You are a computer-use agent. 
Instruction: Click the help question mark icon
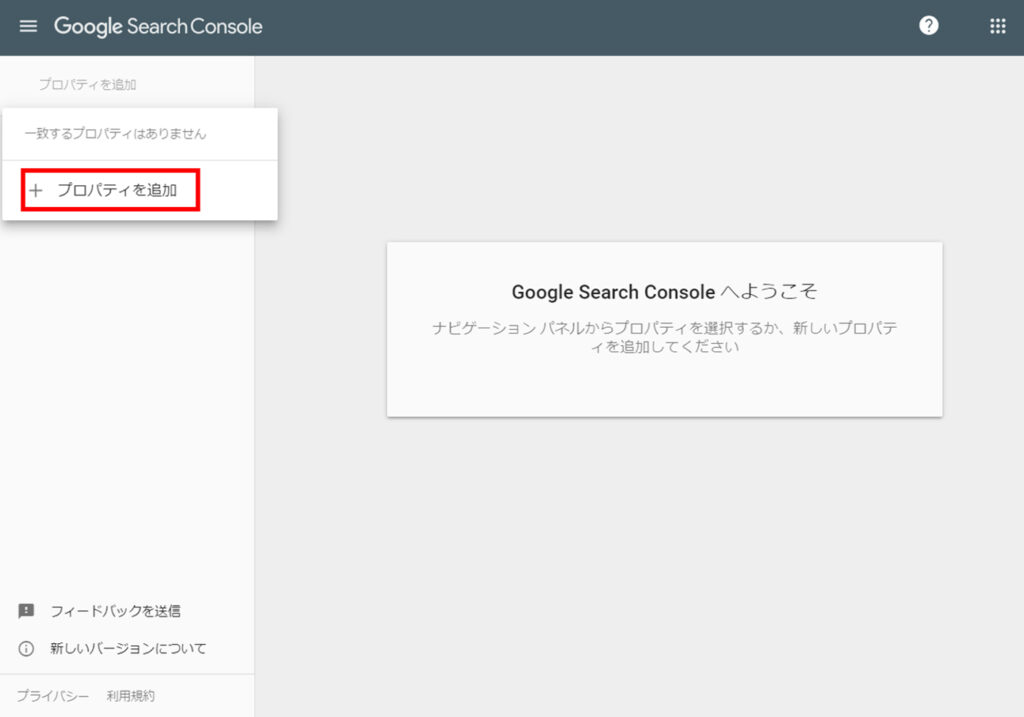tap(928, 25)
